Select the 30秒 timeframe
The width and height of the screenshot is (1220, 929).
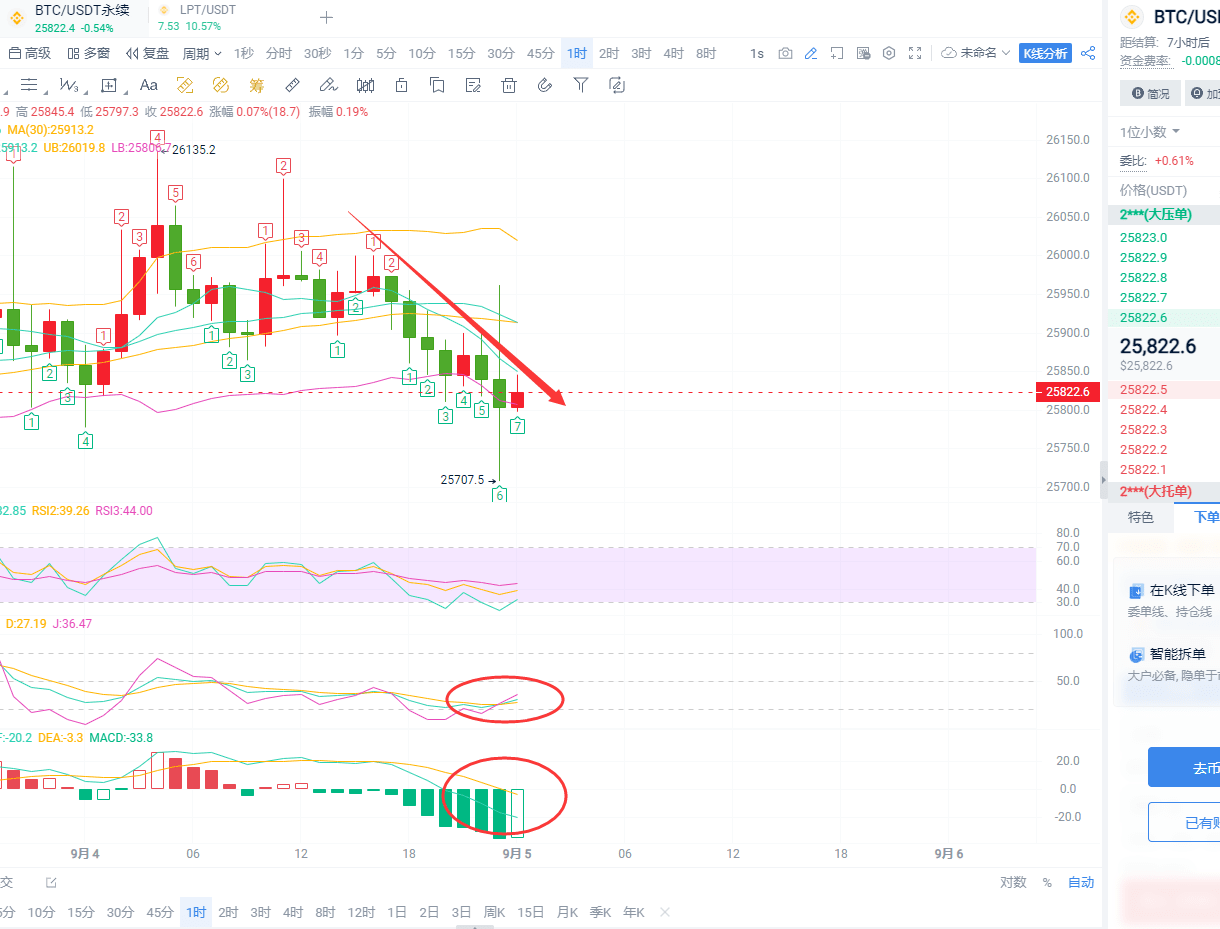317,53
